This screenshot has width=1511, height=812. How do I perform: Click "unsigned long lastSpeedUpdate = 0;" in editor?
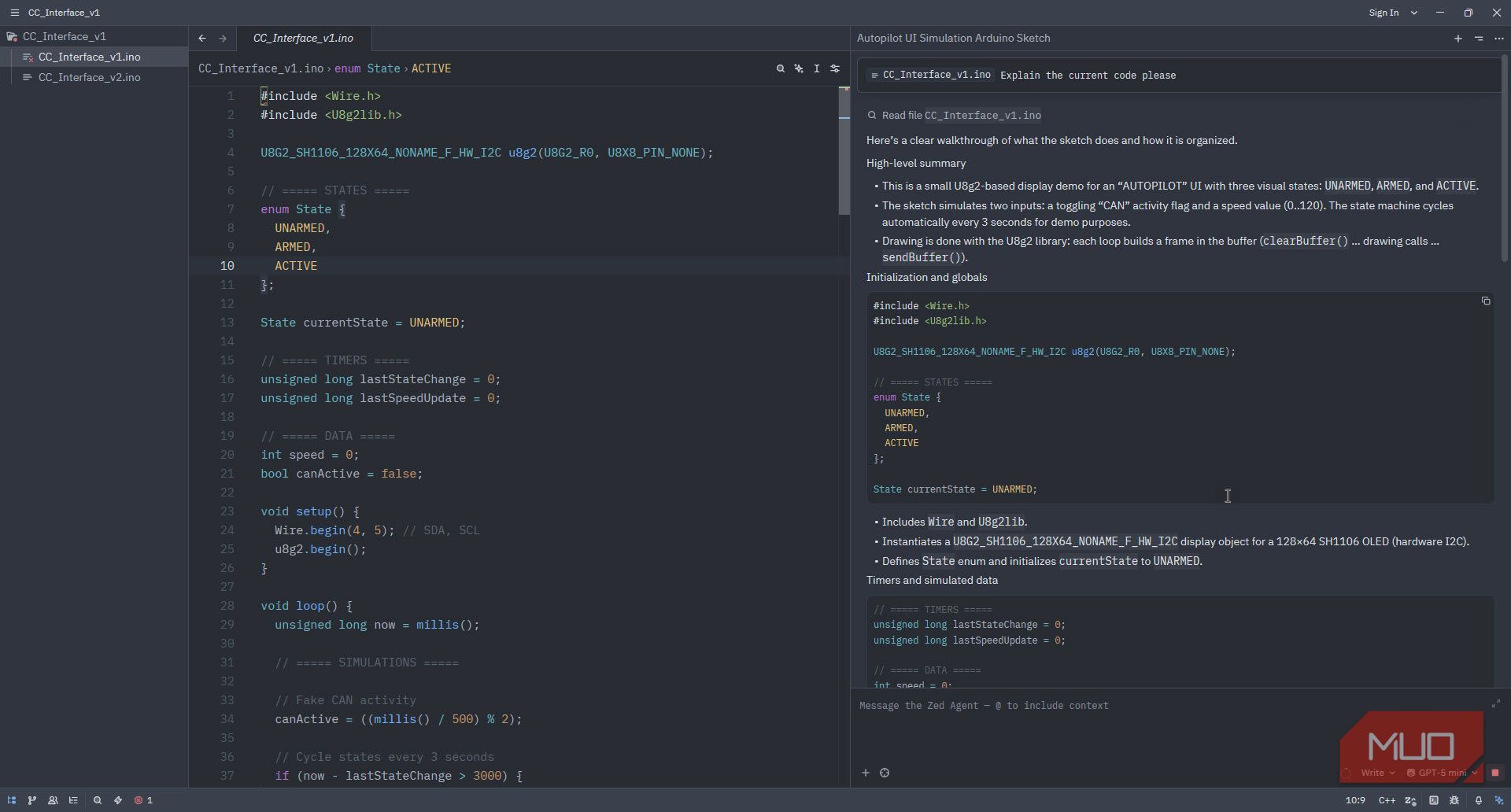coord(381,398)
